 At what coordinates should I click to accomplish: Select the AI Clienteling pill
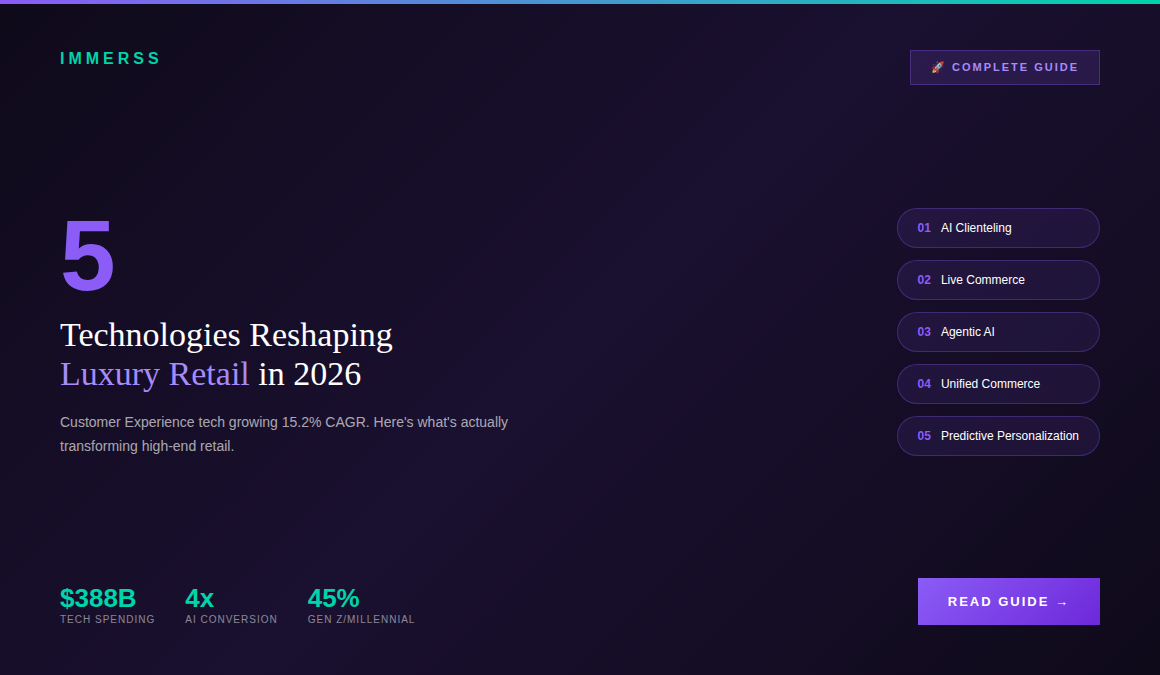pyautogui.click(x=997, y=228)
